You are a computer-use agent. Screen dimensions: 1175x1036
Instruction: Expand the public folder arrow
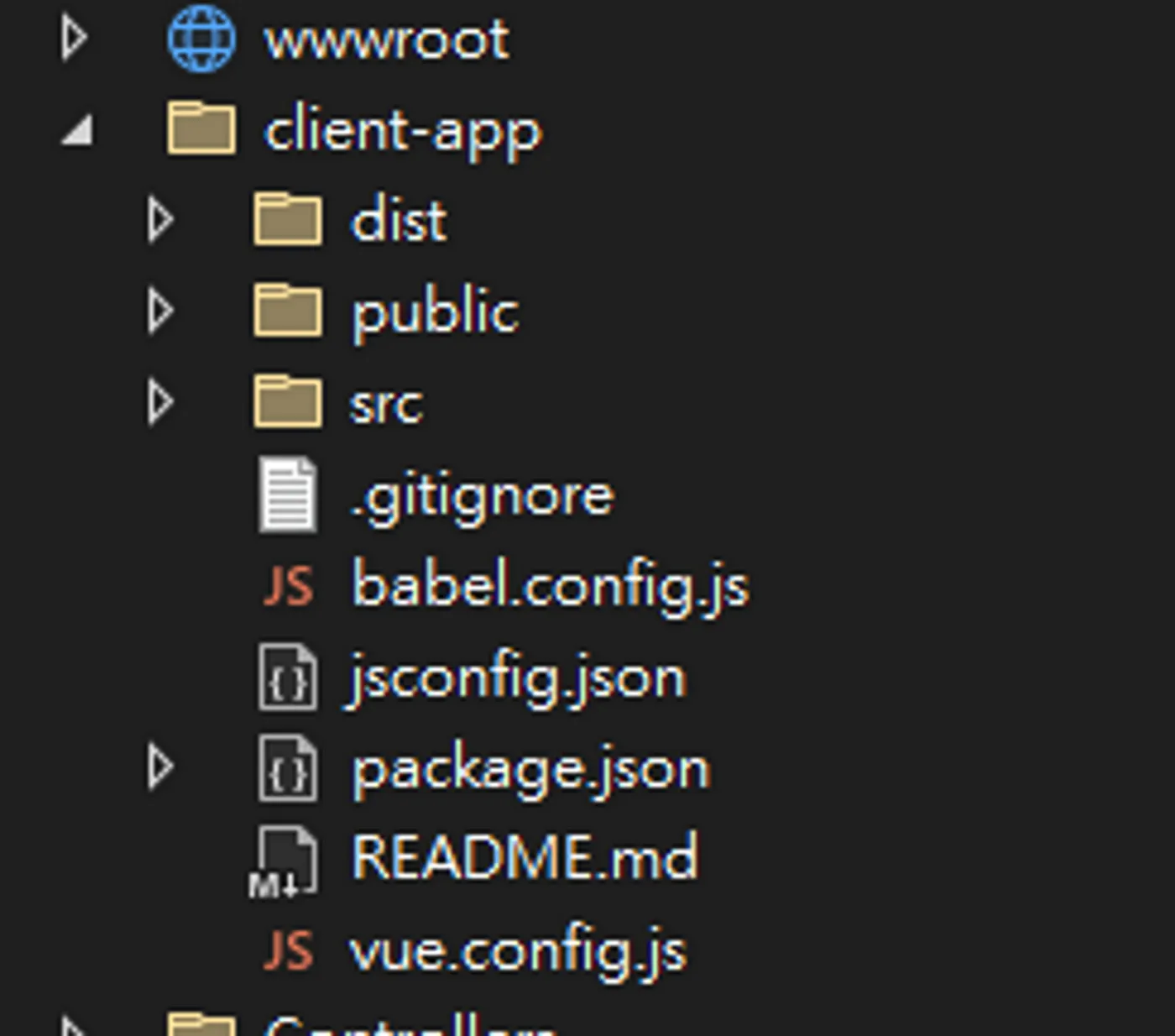pos(160,311)
